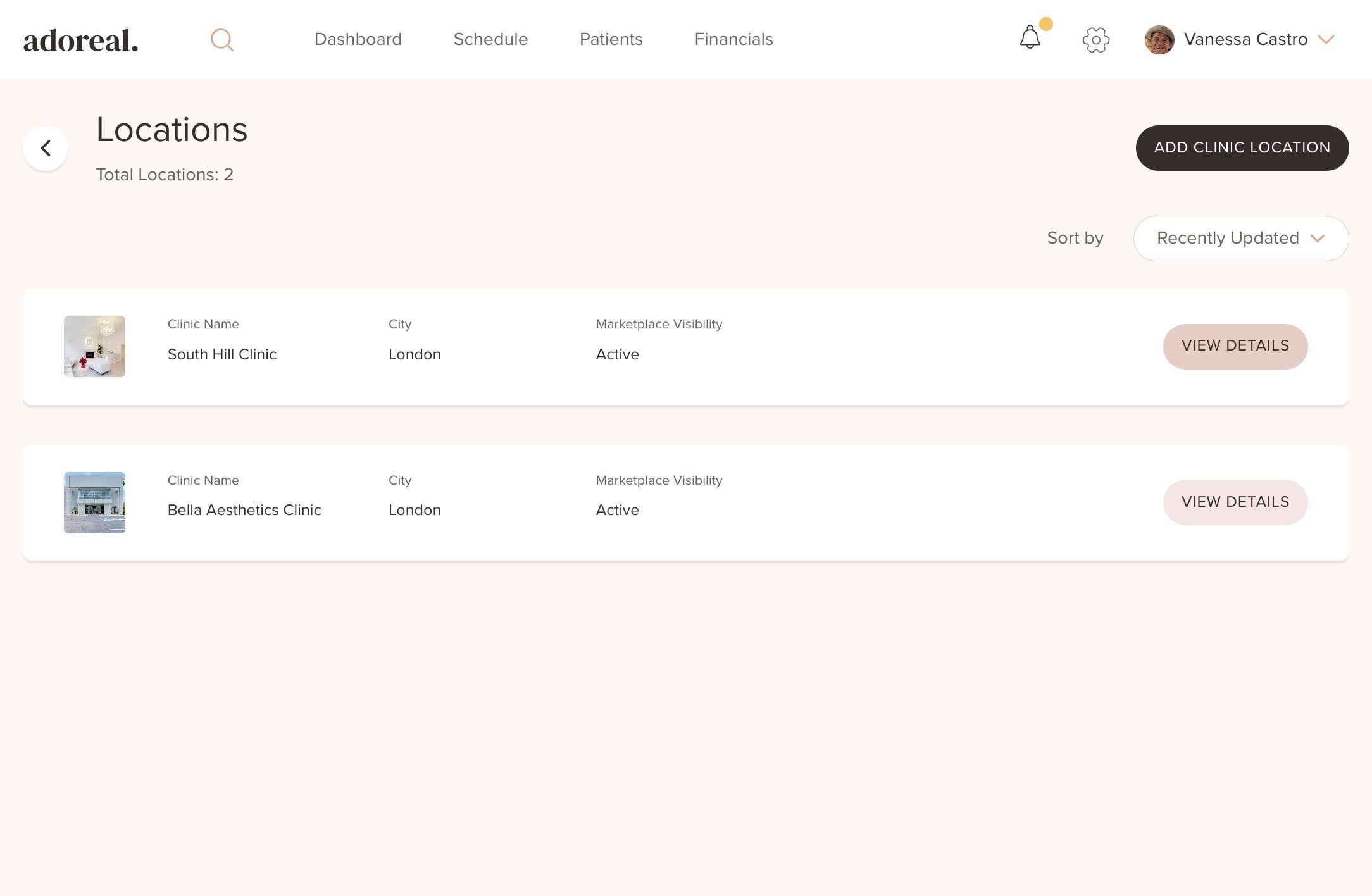
Task: Click Vanessa Castro username text
Action: click(1245, 39)
